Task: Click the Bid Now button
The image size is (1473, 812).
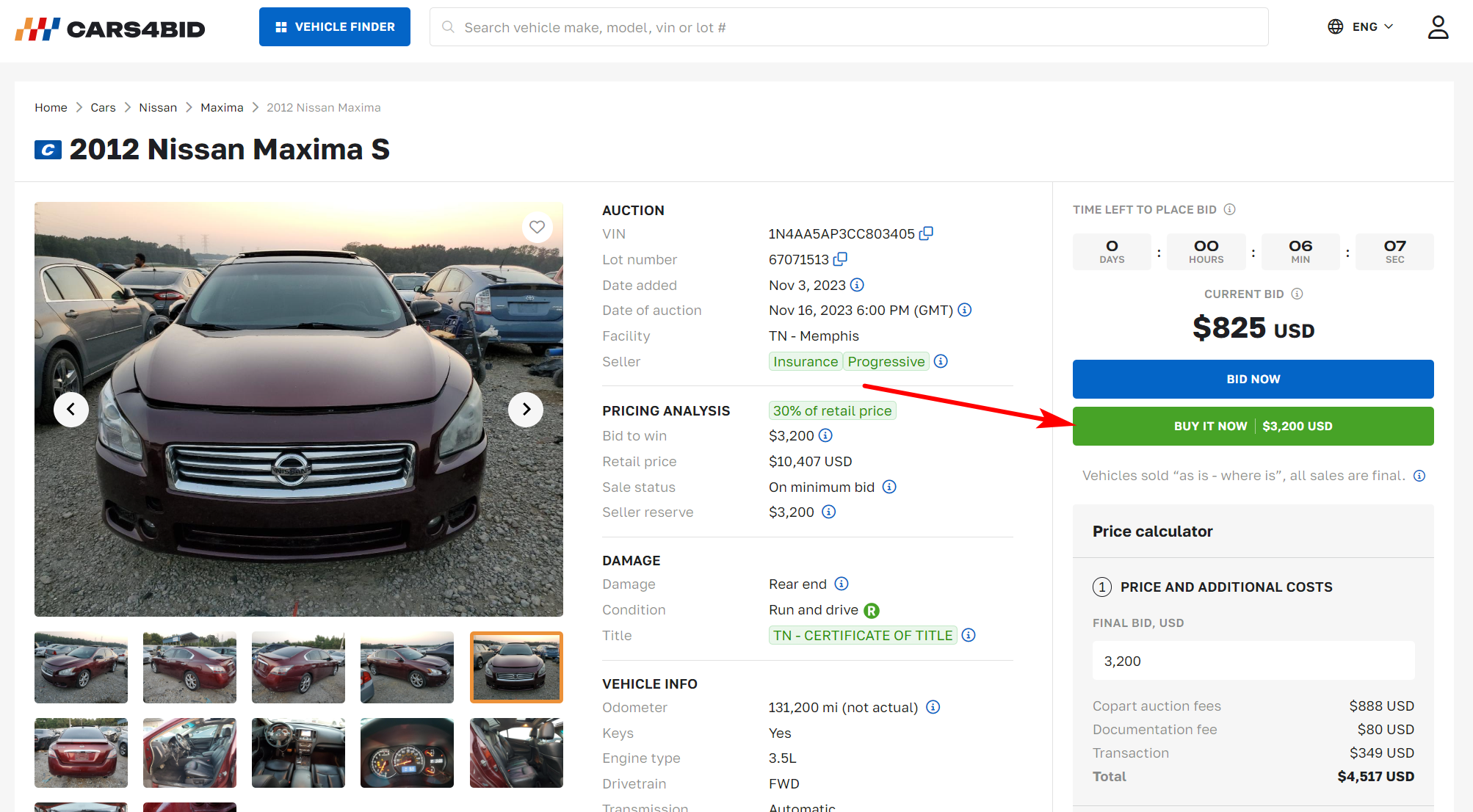Action: tap(1253, 379)
